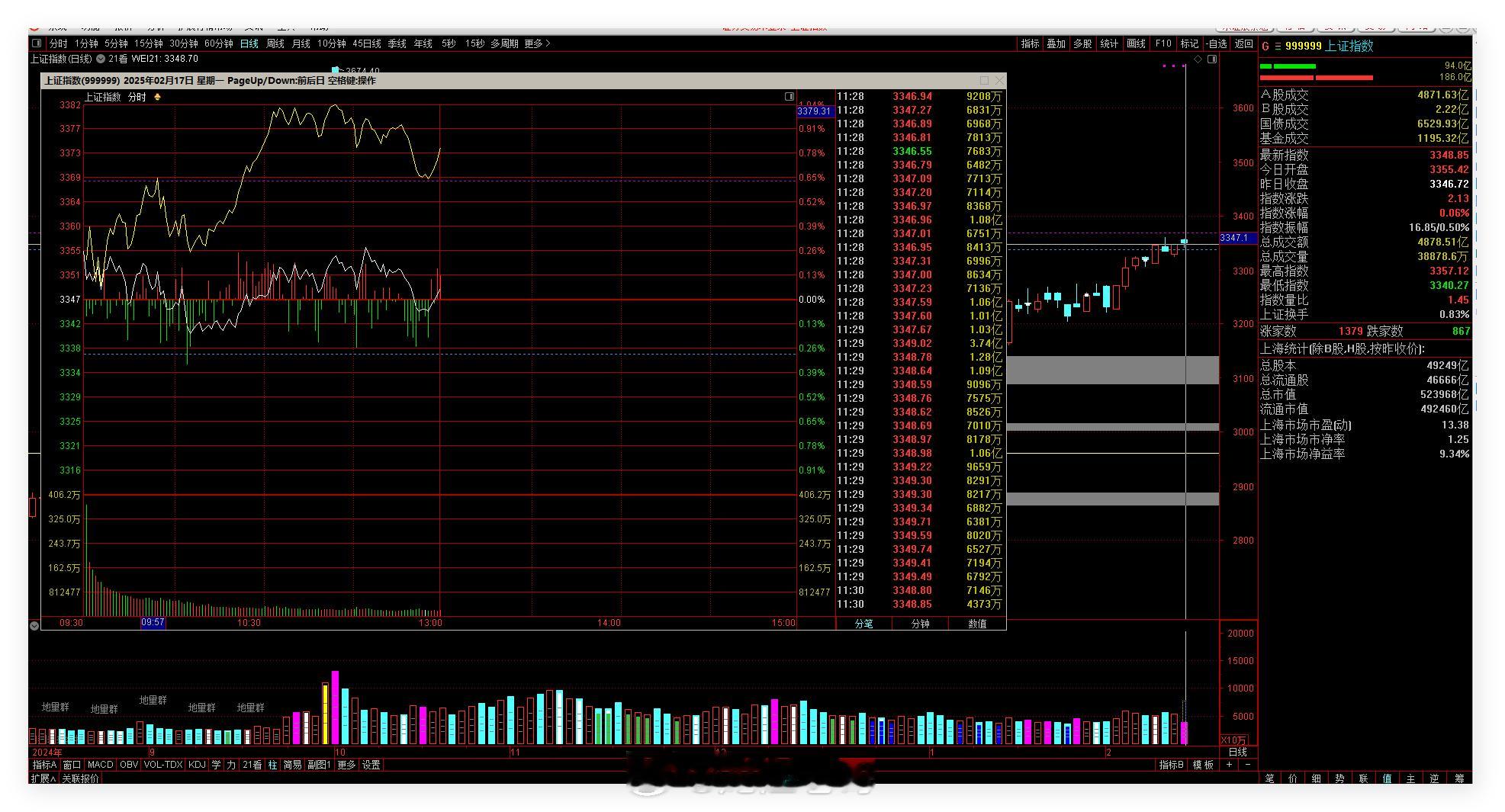1505x812 pixels.
Task: Select 柱 indicator tab
Action: 272,765
